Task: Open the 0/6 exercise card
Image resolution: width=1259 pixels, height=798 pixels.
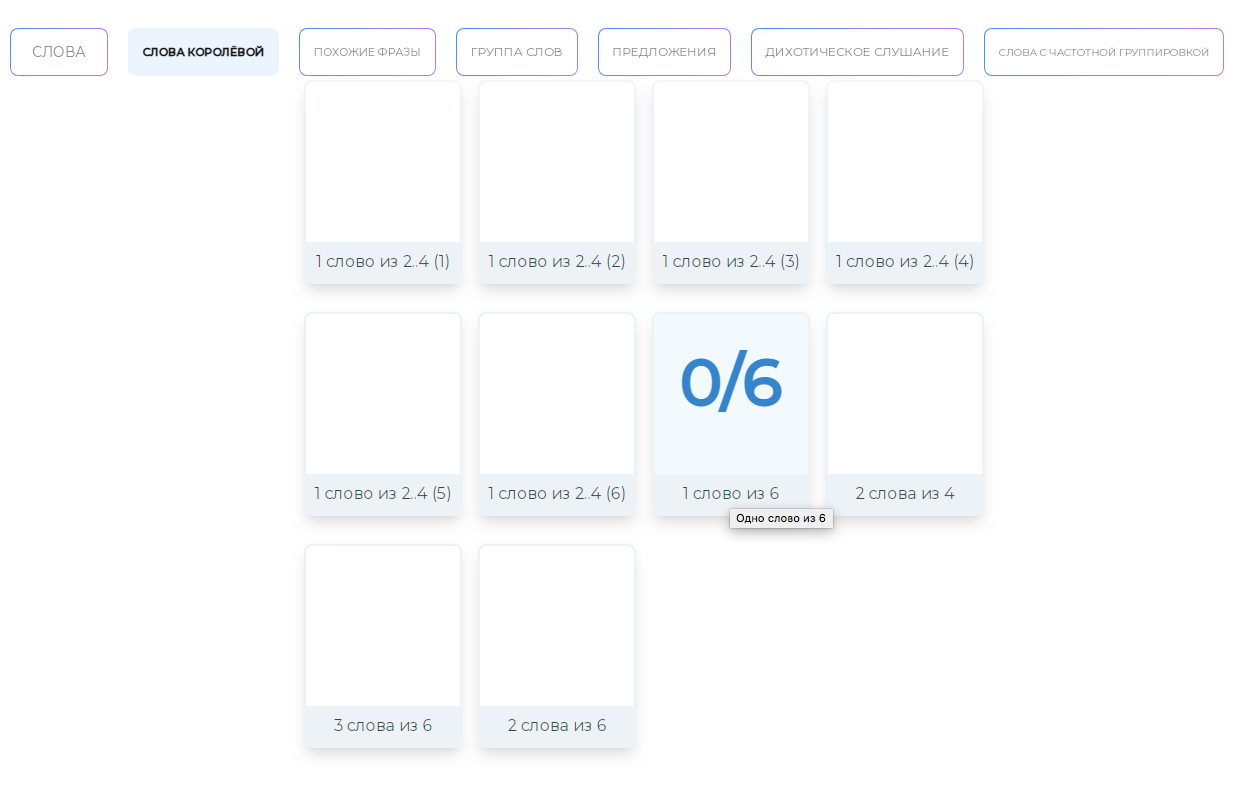Action: tap(731, 414)
